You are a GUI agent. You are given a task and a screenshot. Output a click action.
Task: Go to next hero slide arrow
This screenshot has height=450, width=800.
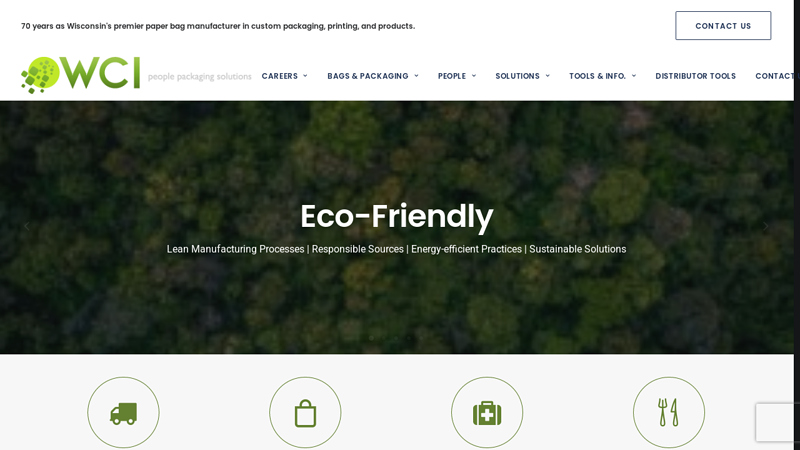(765, 227)
